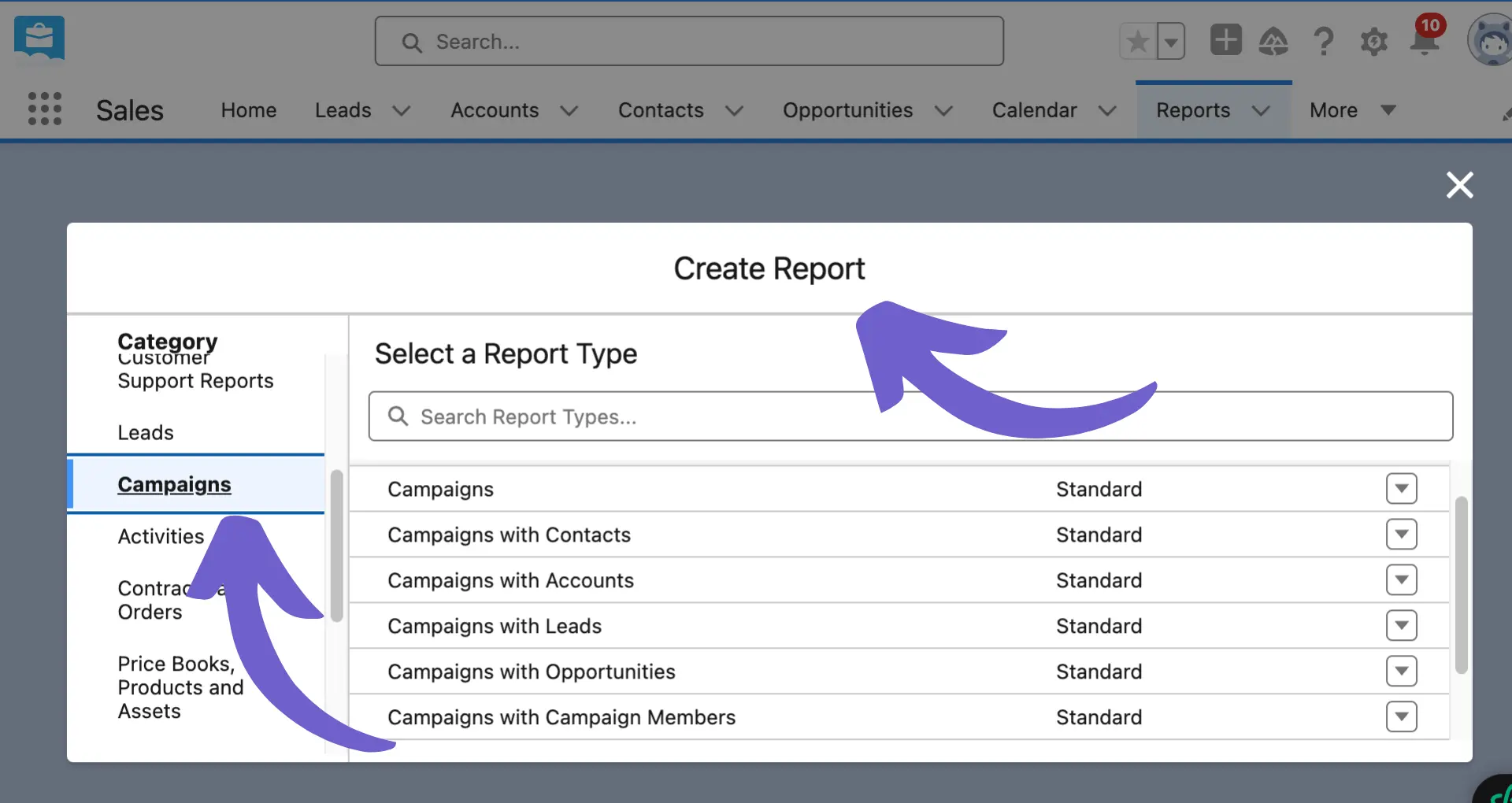
Task: Go to the Home tab
Action: pyautogui.click(x=248, y=110)
